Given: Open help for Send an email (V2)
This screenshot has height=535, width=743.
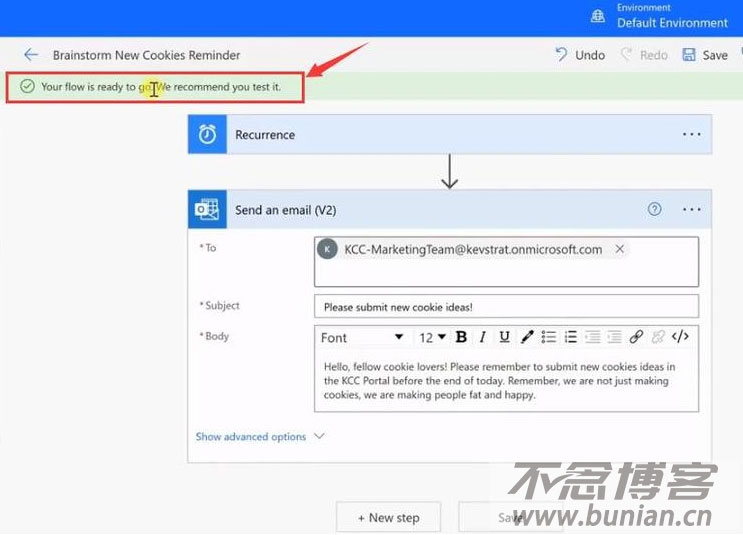Looking at the screenshot, I should pyautogui.click(x=654, y=209).
